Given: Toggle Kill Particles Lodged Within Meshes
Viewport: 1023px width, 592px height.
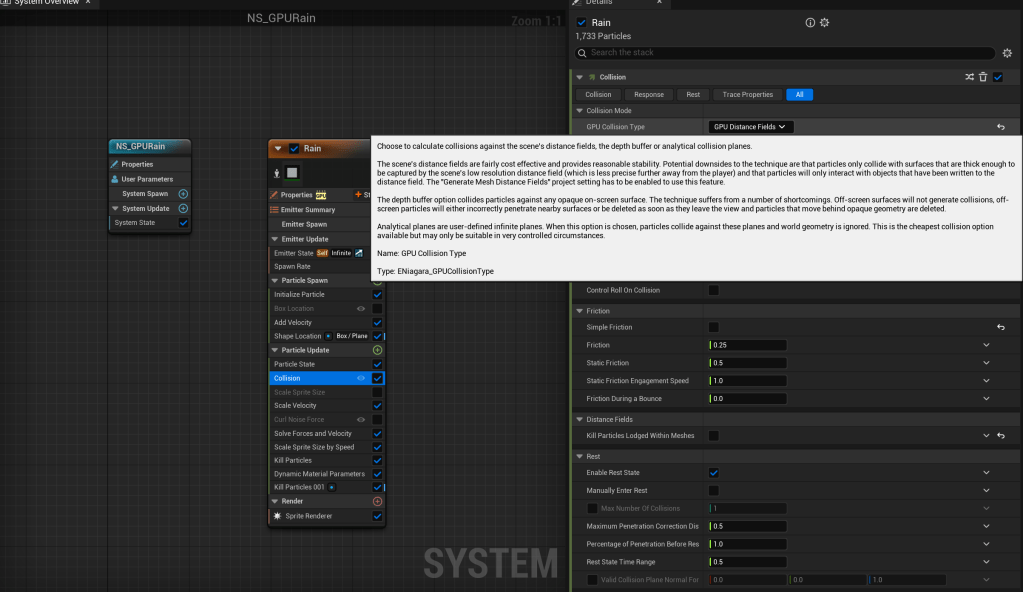Looking at the screenshot, I should pyautogui.click(x=714, y=436).
